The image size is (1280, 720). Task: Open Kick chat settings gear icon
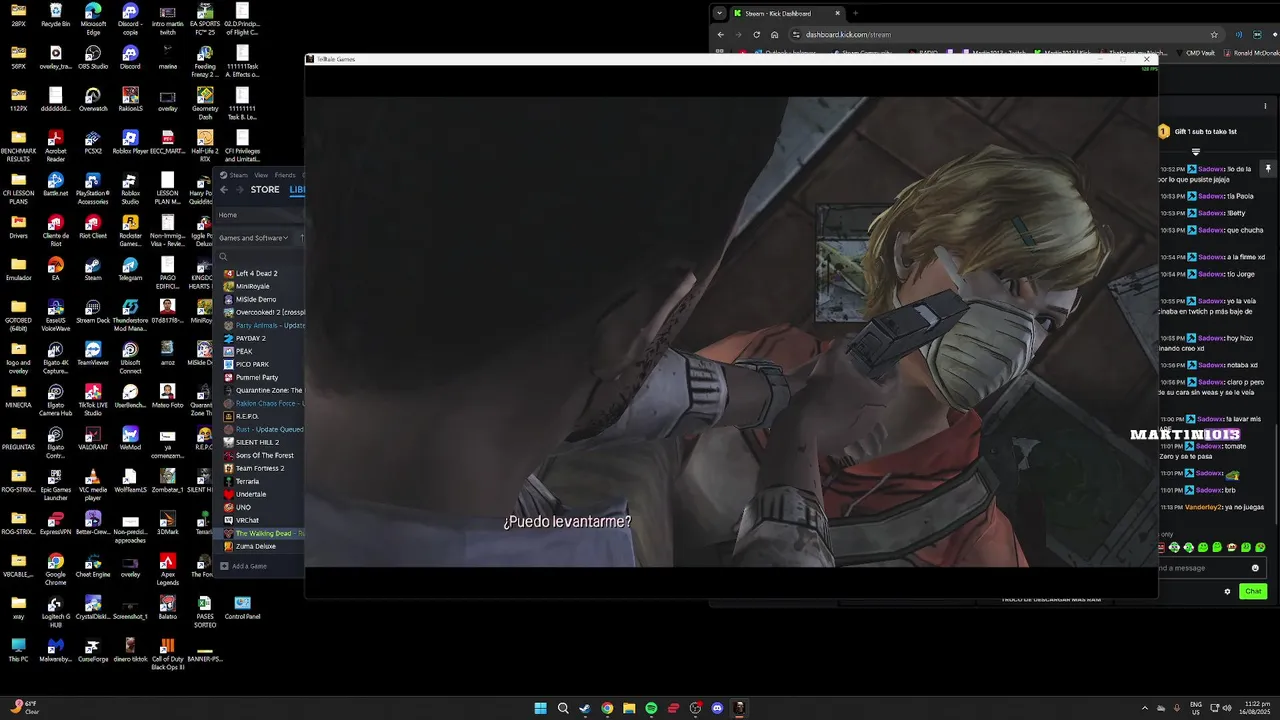coord(1228,591)
